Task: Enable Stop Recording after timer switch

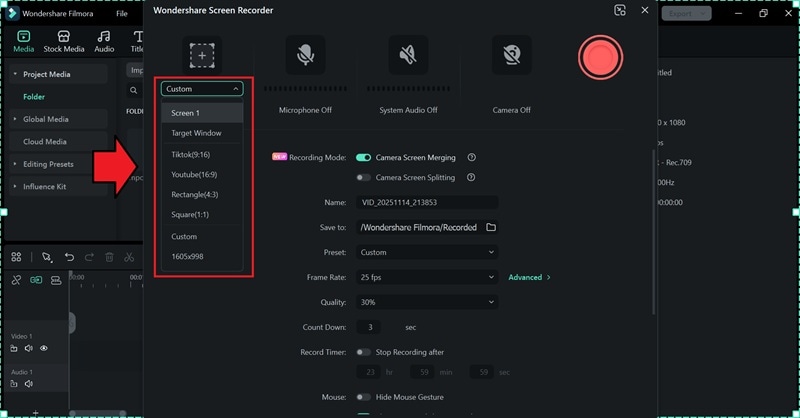Action: pos(363,352)
